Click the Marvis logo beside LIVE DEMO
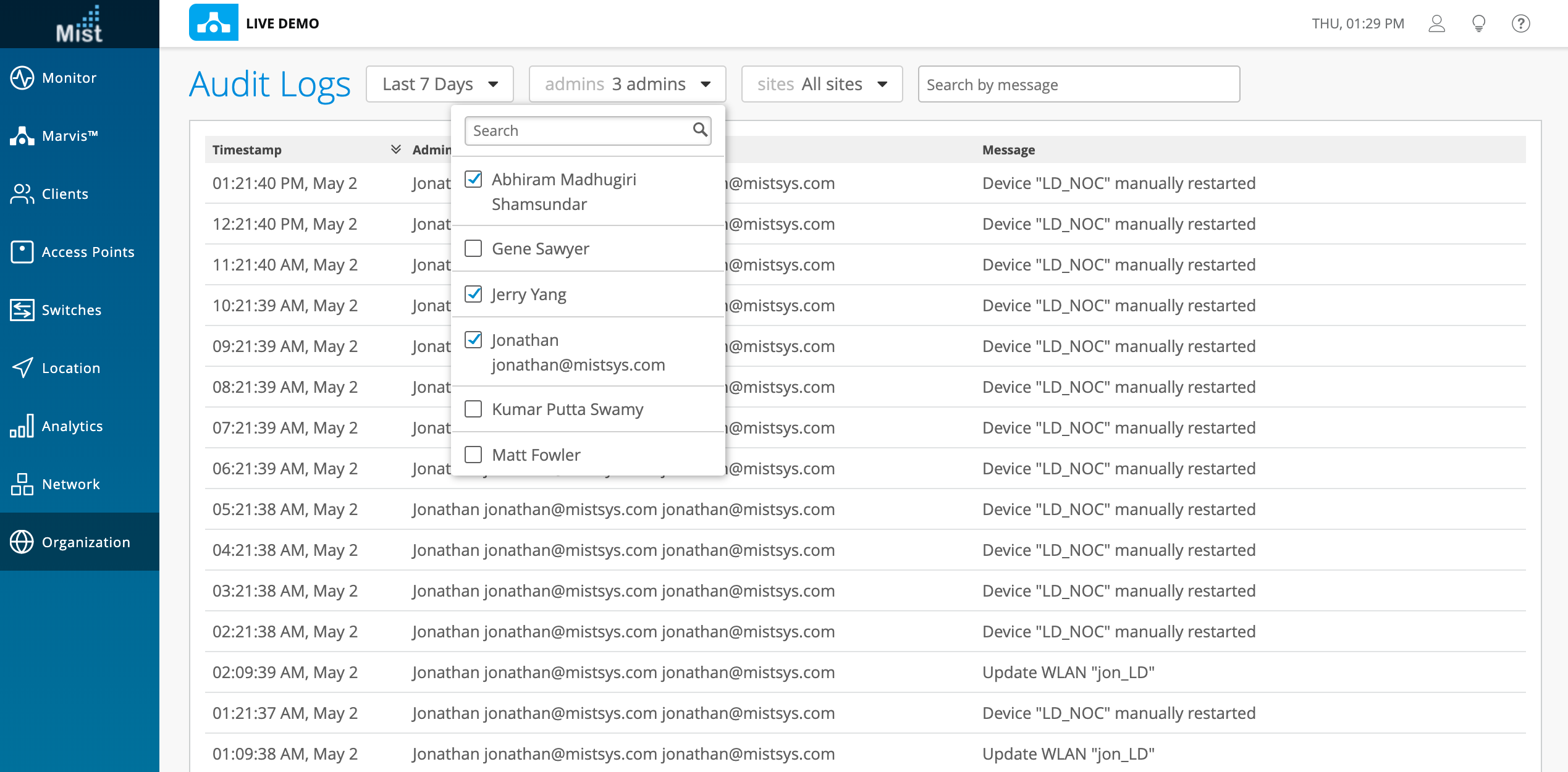The width and height of the screenshot is (1568, 772). click(x=213, y=23)
